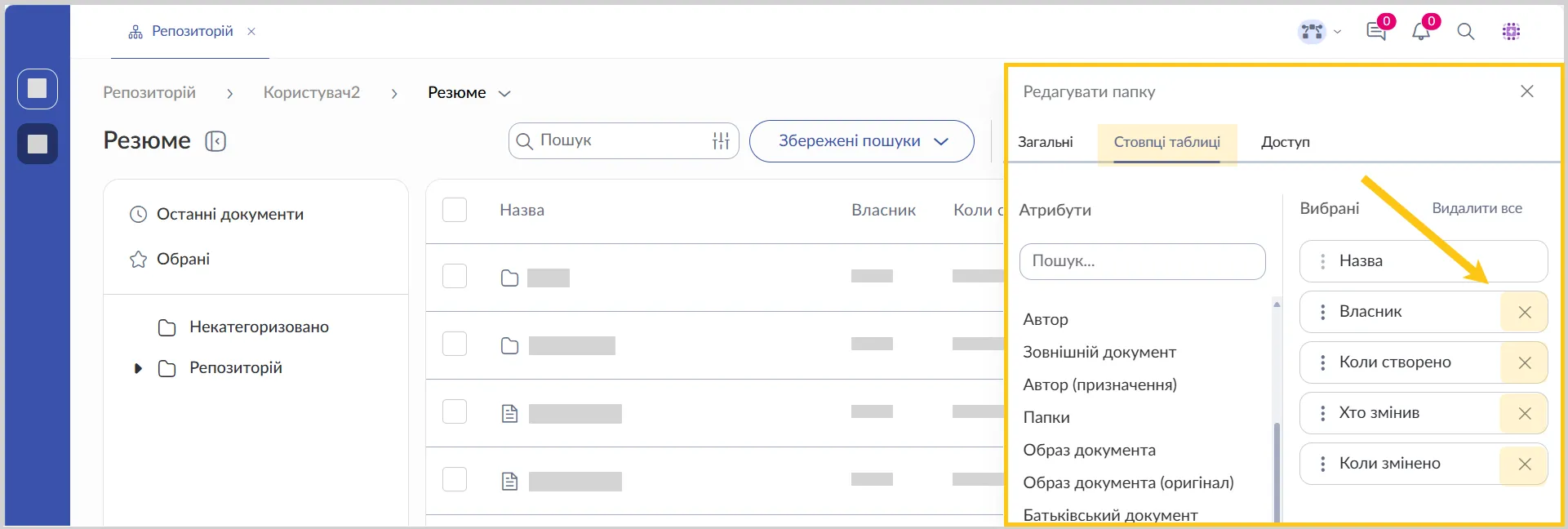Image resolution: width=1568 pixels, height=529 pixels.
Task: Remove the Коли змінено column
Action: point(1524,464)
